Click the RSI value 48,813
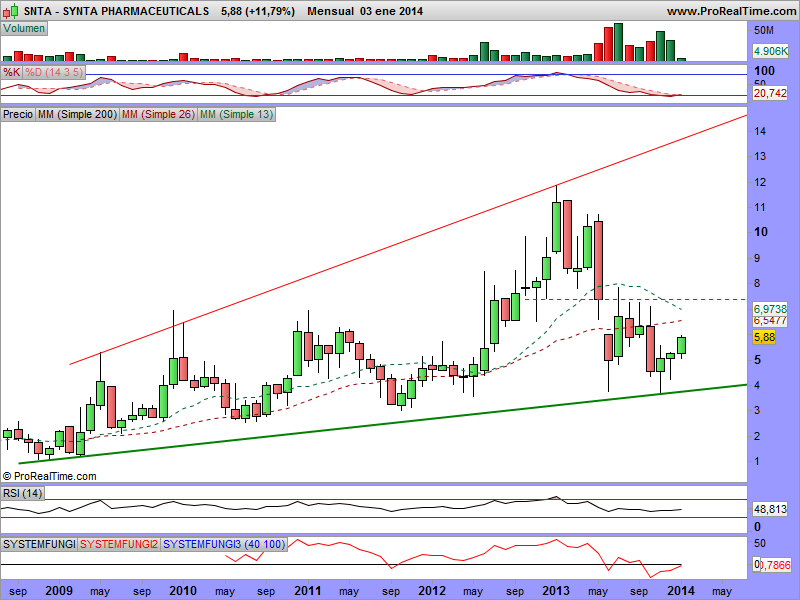 click(x=770, y=509)
